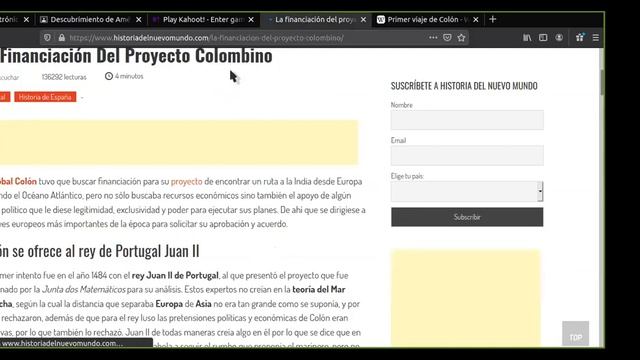Image resolution: width=640 pixels, height=360 pixels.
Task: Open the Firefox account icon
Action: pyautogui.click(x=559, y=38)
